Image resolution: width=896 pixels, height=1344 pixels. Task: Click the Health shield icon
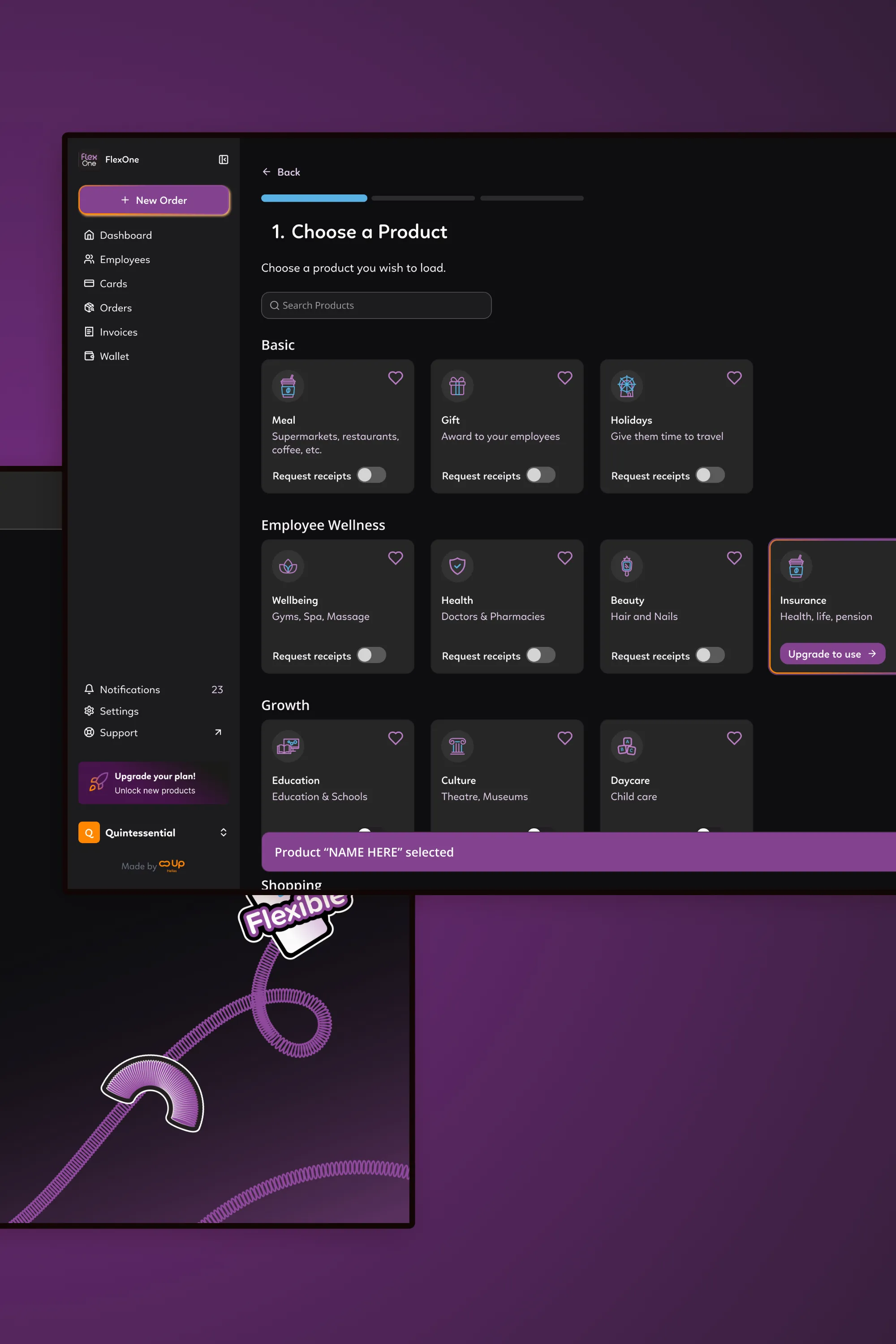coord(457,566)
